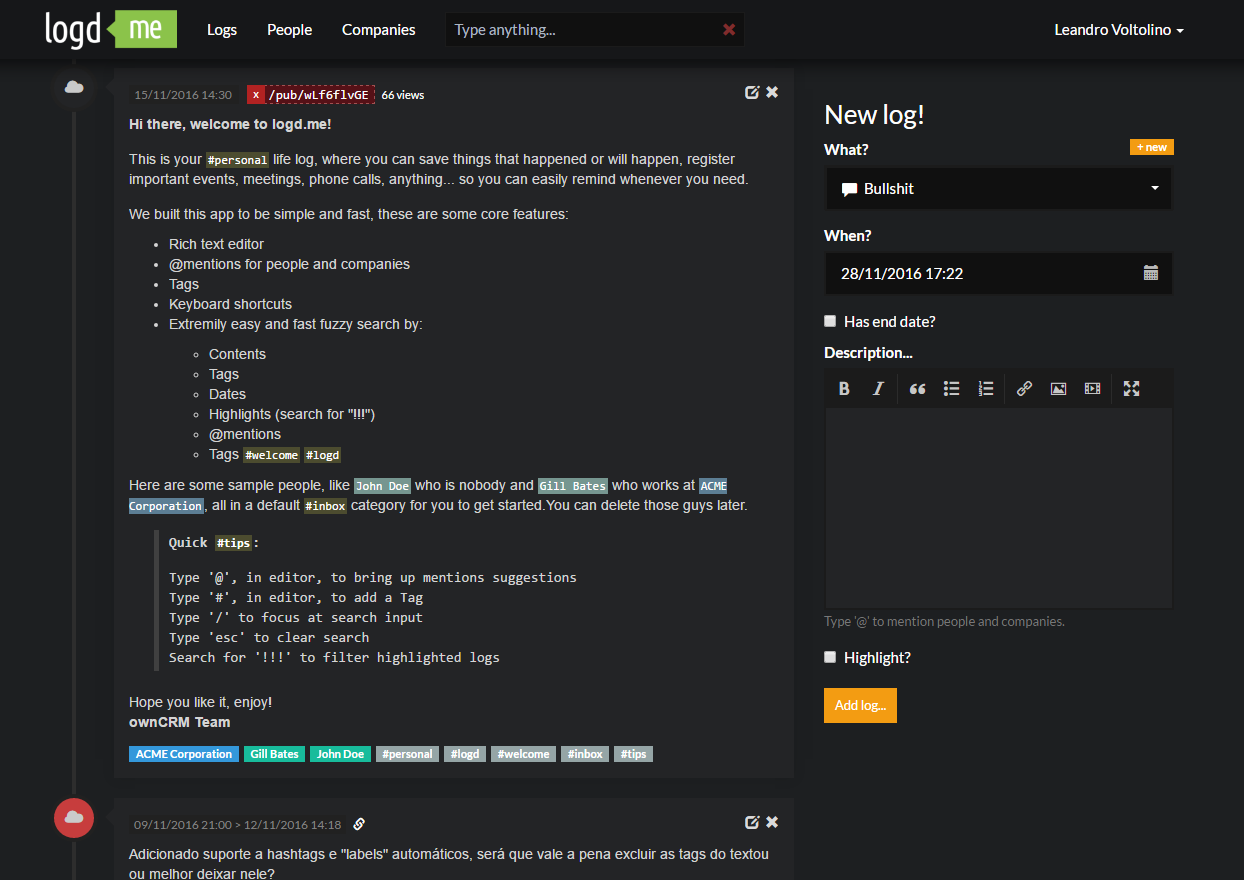Image resolution: width=1244 pixels, height=880 pixels.
Task: Click John Doe mention in text
Action: [x=383, y=486]
